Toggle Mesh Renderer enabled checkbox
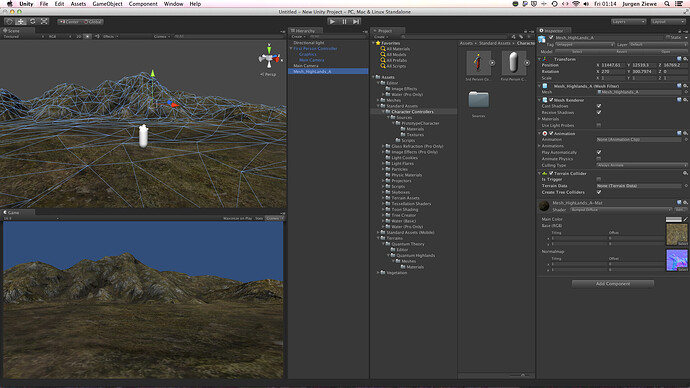 [551, 100]
